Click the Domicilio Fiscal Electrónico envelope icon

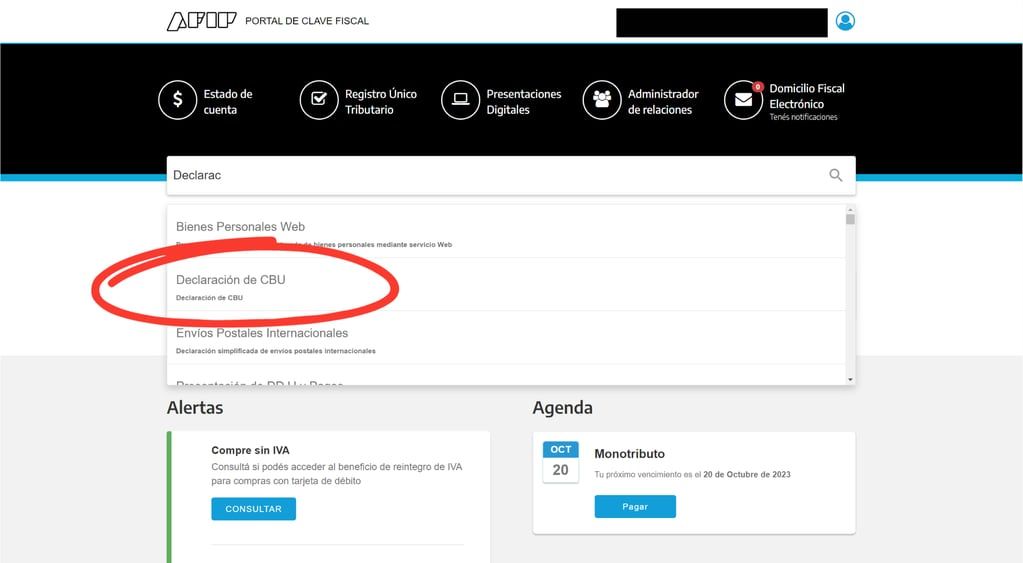(743, 100)
